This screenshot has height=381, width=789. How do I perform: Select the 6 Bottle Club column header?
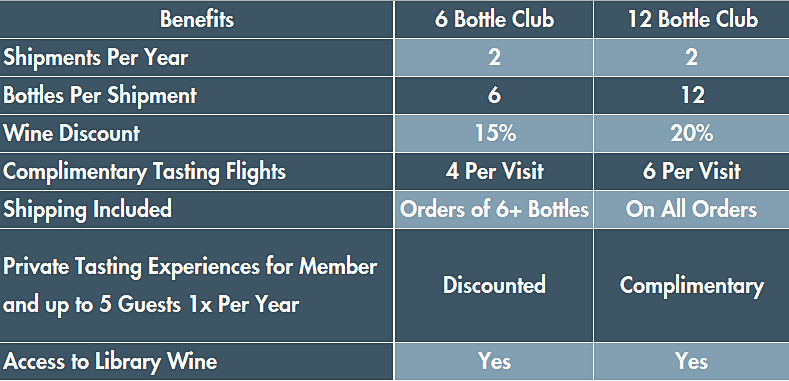tap(494, 20)
